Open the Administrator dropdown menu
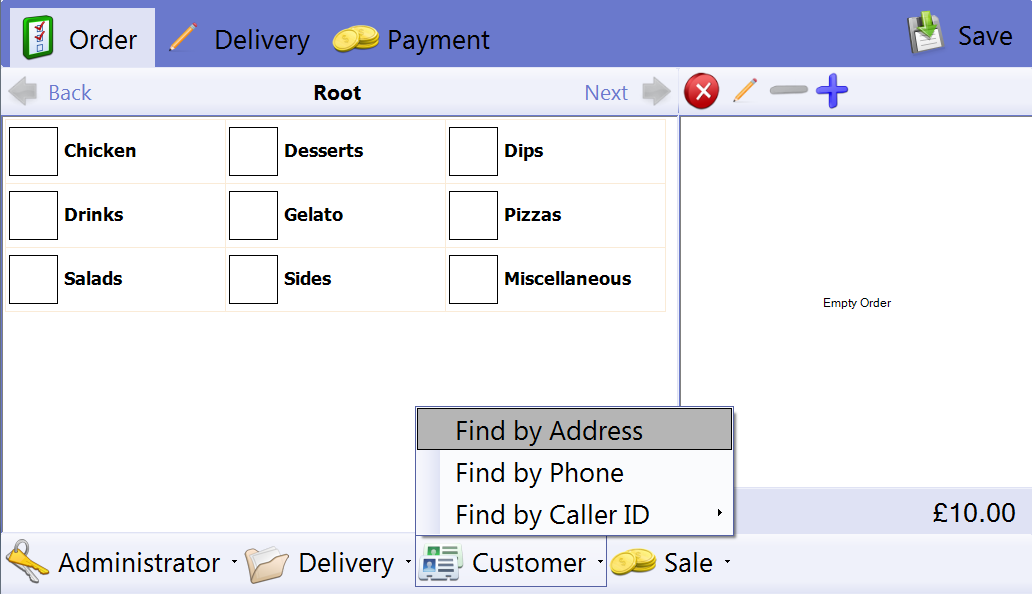Viewport: 1032px width, 594px height. tap(234, 563)
